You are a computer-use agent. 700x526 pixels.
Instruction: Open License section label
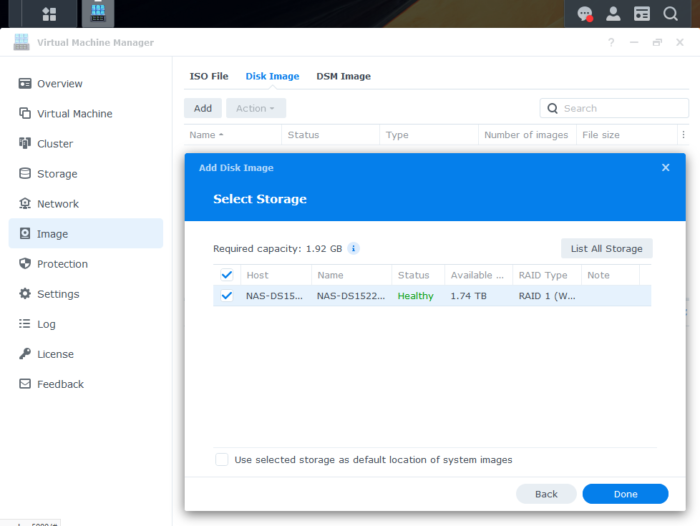click(55, 354)
